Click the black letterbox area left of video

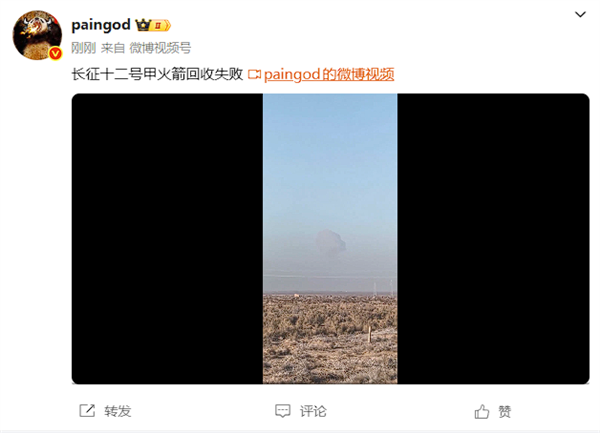167,238
